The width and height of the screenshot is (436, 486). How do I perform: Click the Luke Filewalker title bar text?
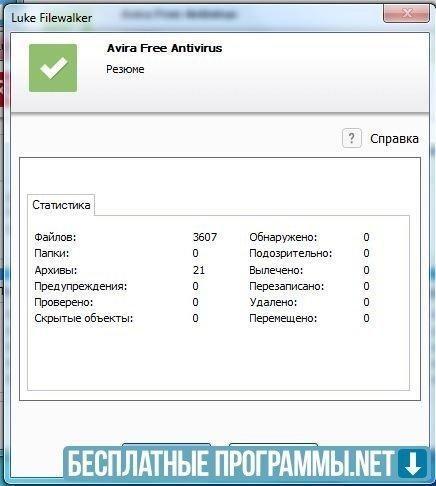tap(52, 18)
